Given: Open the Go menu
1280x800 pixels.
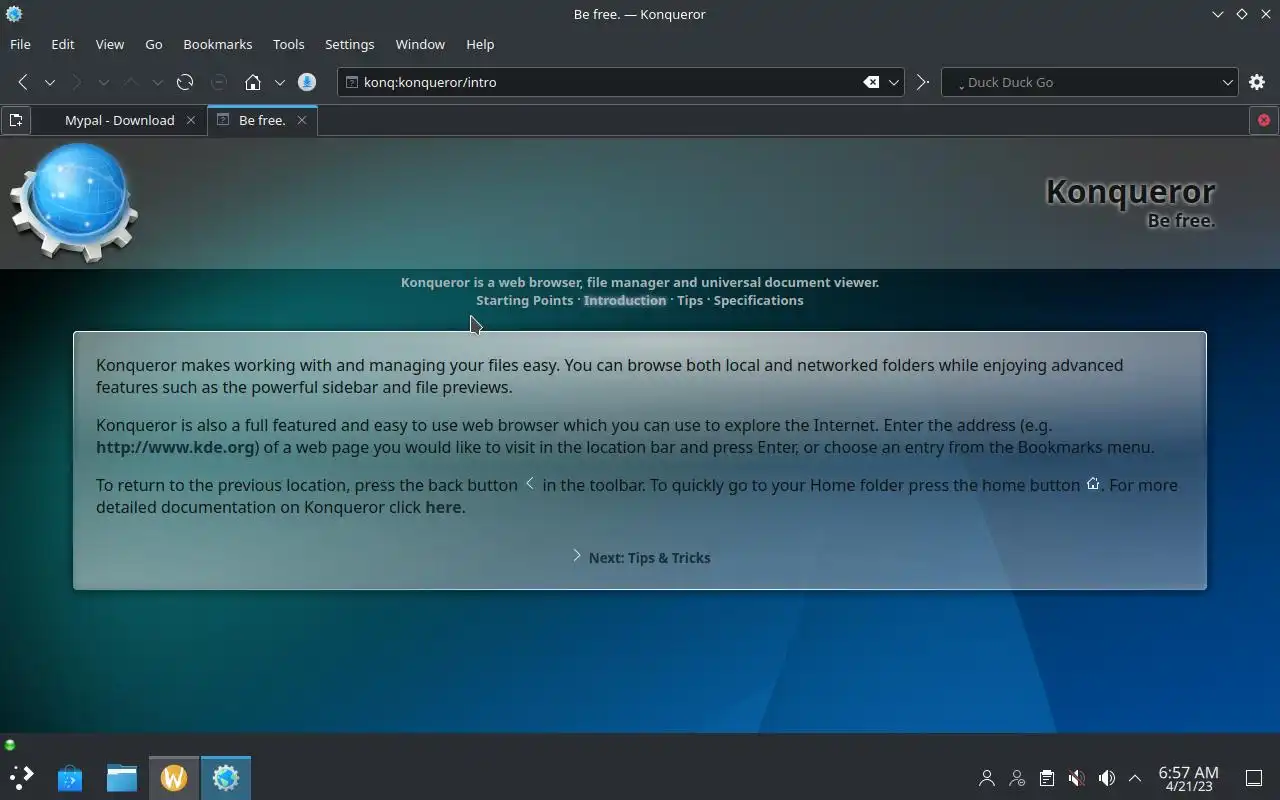Looking at the screenshot, I should (154, 44).
